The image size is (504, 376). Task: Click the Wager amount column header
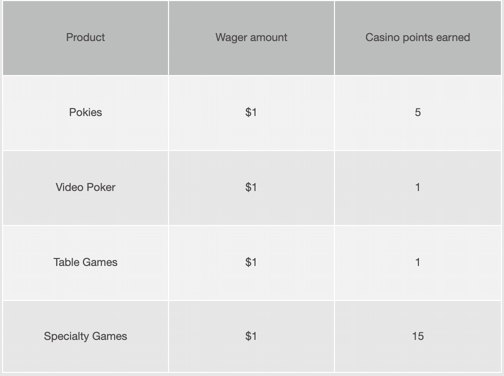click(x=251, y=37)
